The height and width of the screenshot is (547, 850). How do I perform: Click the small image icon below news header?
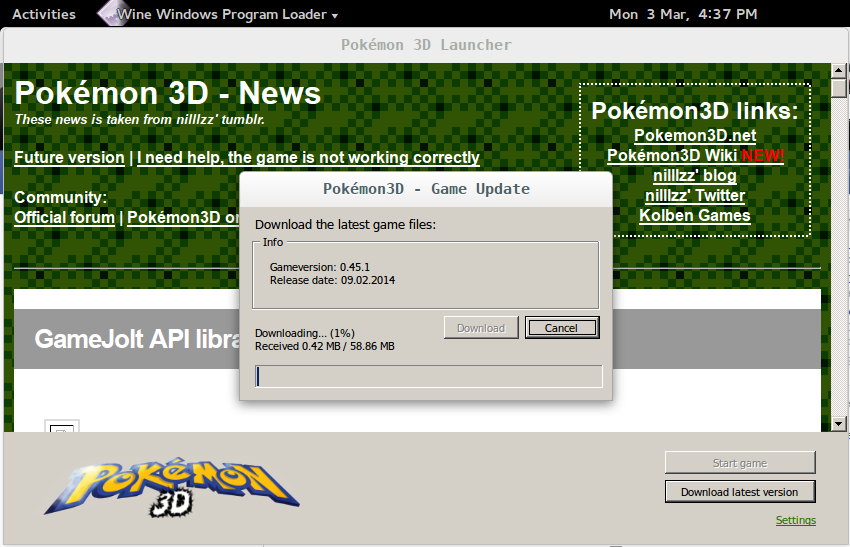(62, 427)
